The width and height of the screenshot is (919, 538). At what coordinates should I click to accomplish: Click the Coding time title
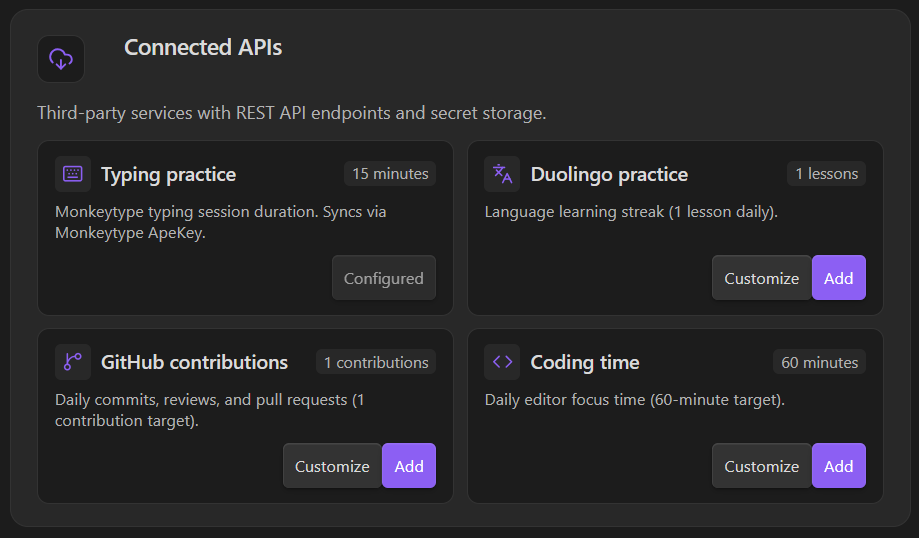584,363
